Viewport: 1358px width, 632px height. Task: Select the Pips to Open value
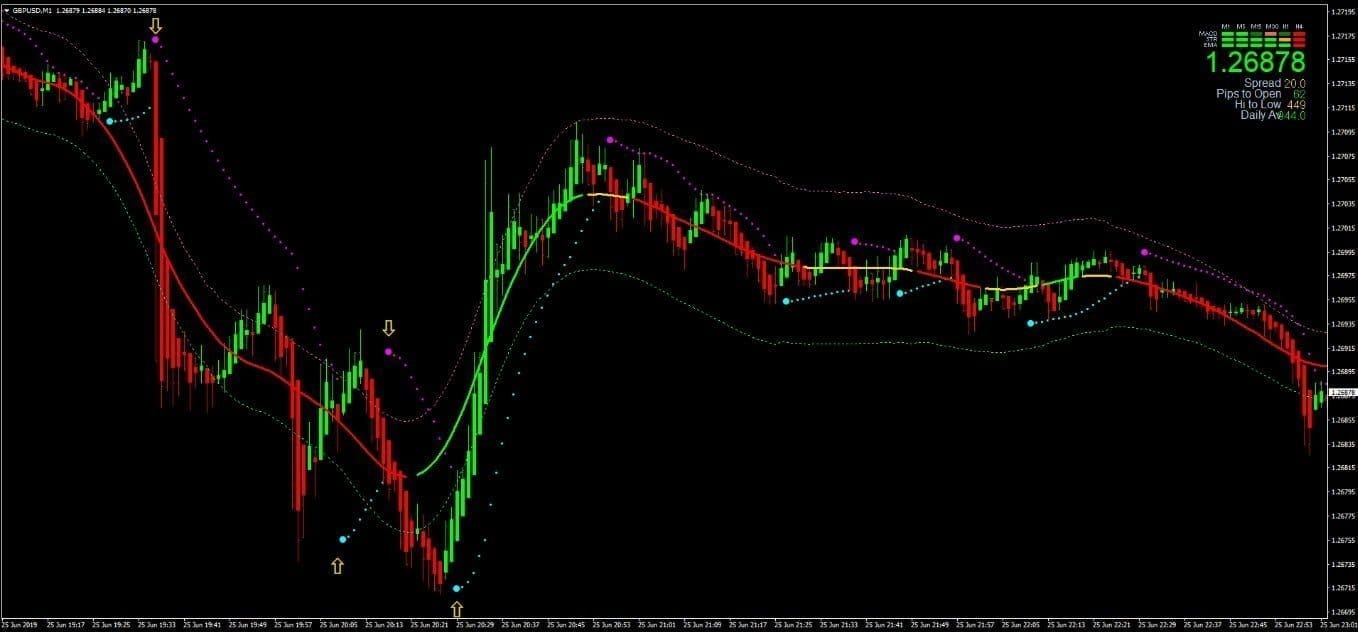[1298, 94]
